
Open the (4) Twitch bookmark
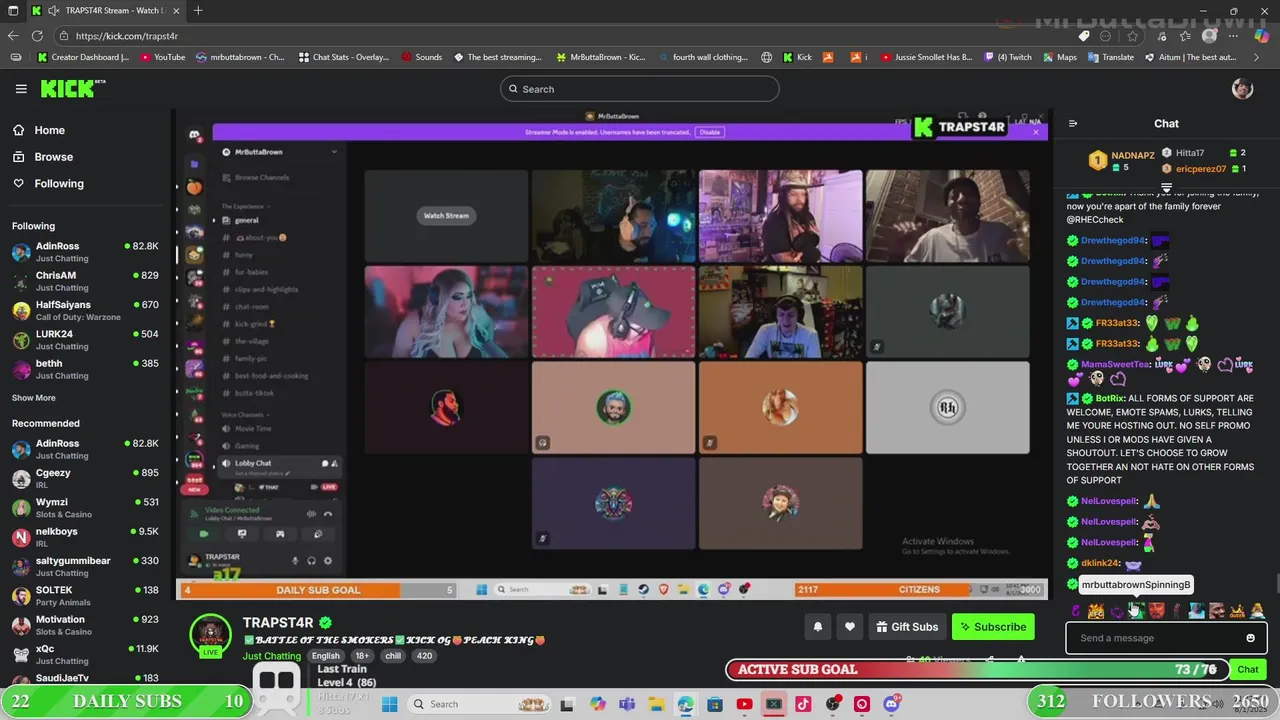[x=1008, y=57]
